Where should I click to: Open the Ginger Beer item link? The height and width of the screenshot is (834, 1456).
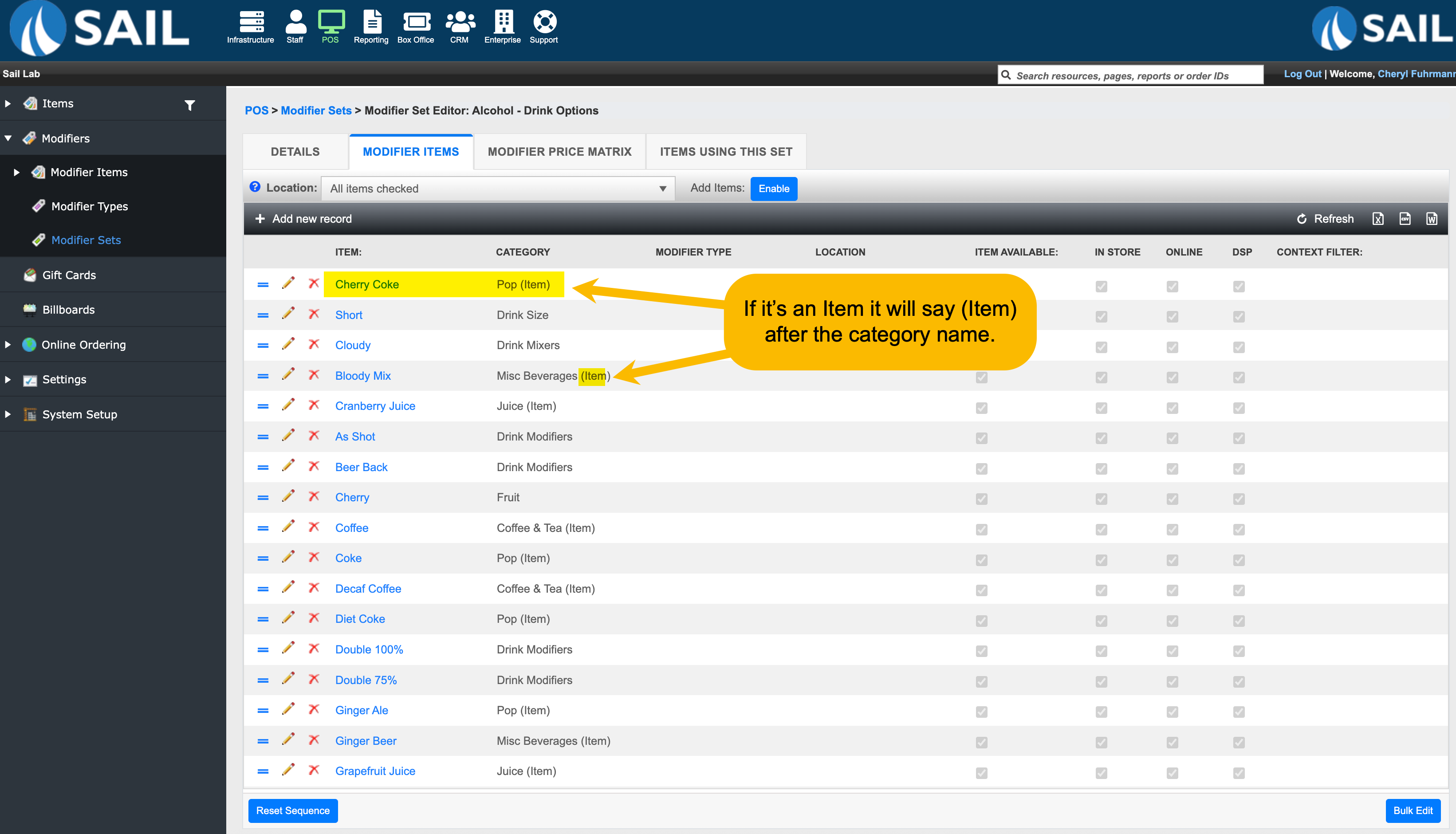pos(366,741)
